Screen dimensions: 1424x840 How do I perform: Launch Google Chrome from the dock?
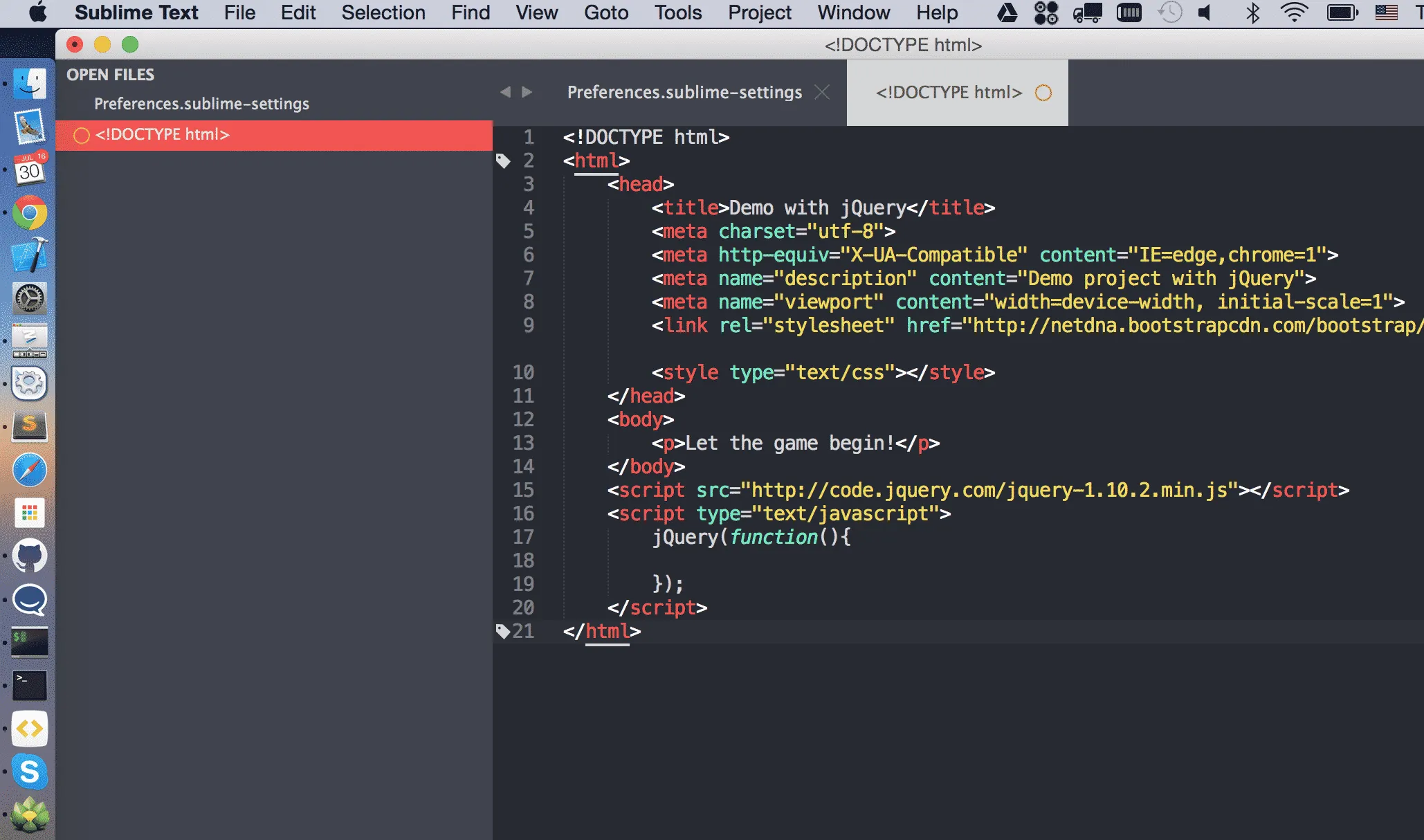pyautogui.click(x=29, y=213)
